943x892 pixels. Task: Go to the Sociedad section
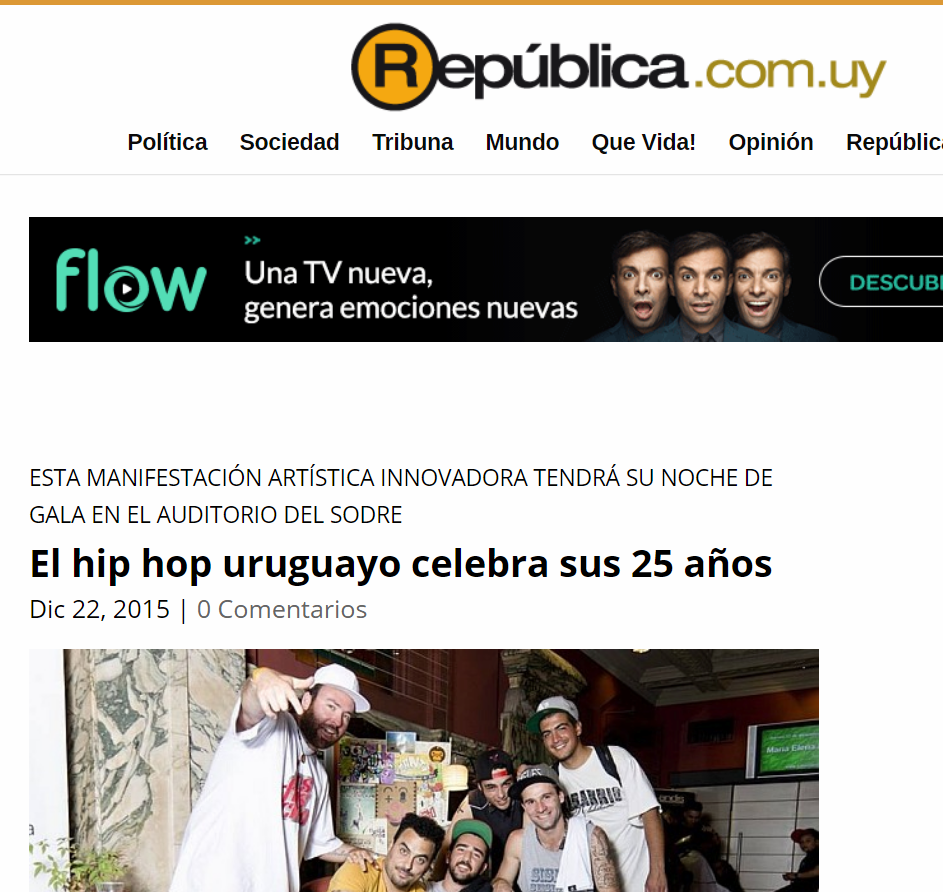coord(289,143)
